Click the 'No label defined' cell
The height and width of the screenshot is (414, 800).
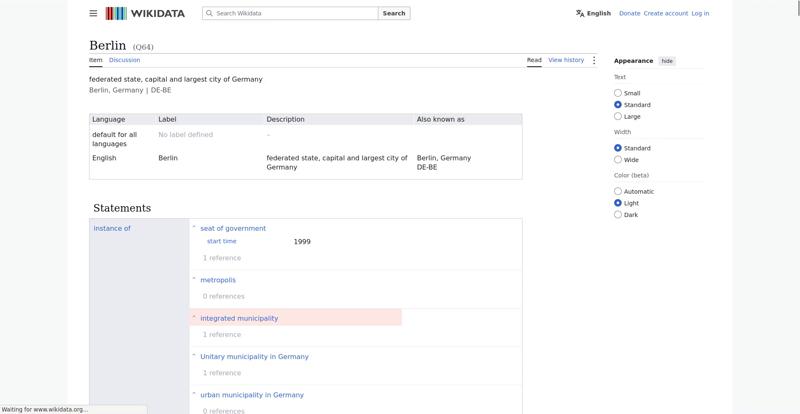(x=186, y=135)
